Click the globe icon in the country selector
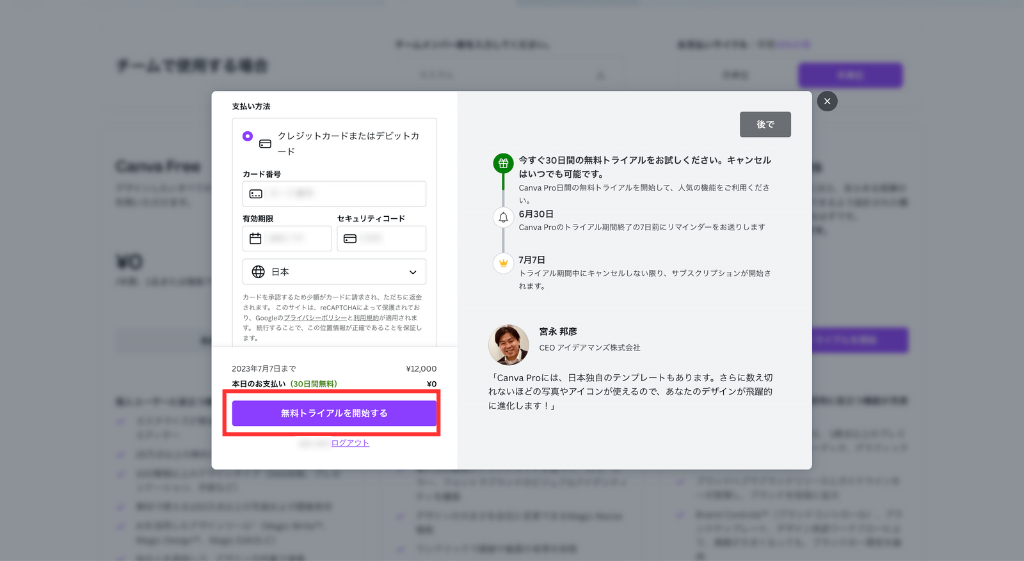 pos(258,272)
